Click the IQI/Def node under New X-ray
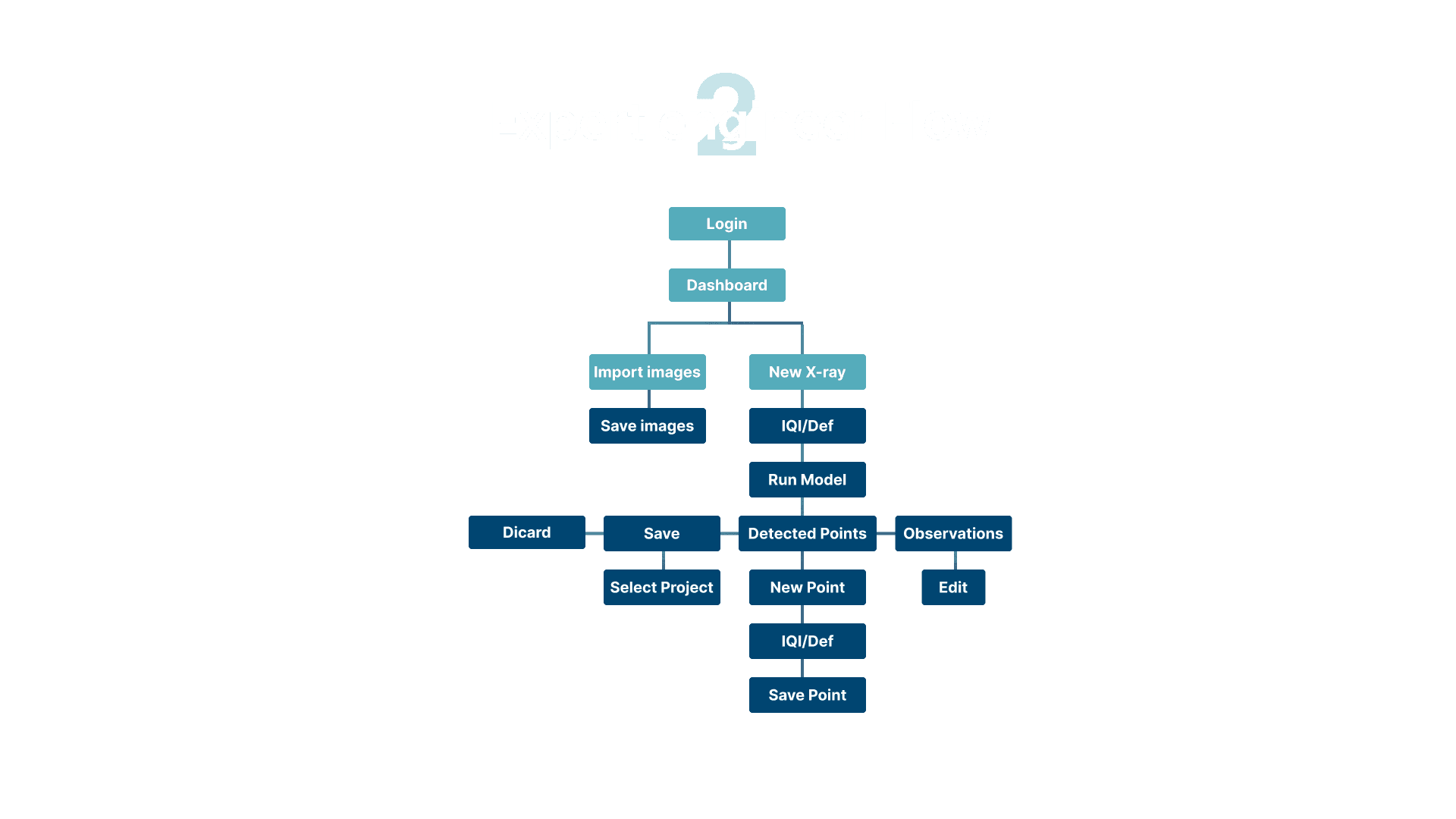This screenshot has width=1456, height=819. [x=807, y=425]
